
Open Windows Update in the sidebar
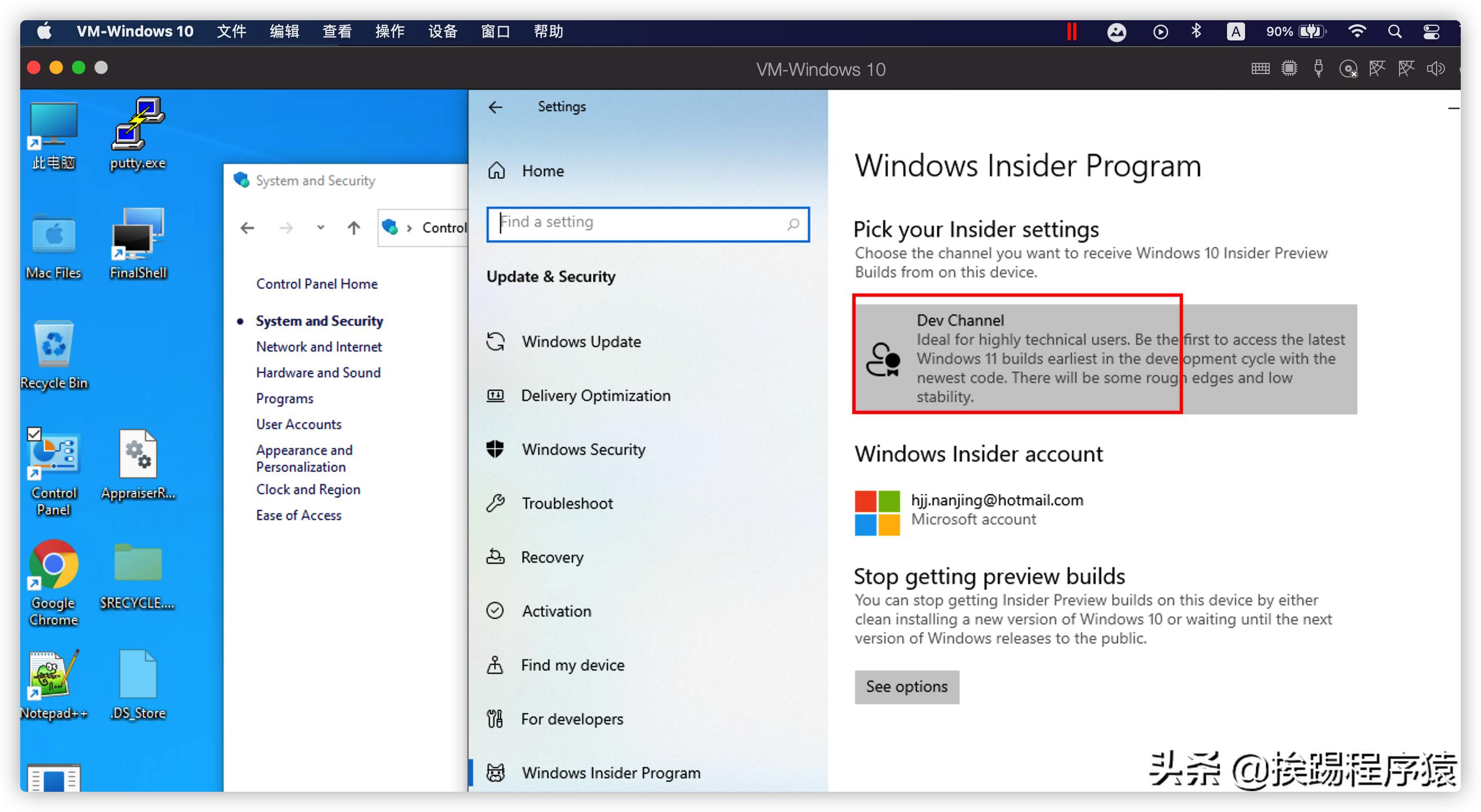pos(581,341)
